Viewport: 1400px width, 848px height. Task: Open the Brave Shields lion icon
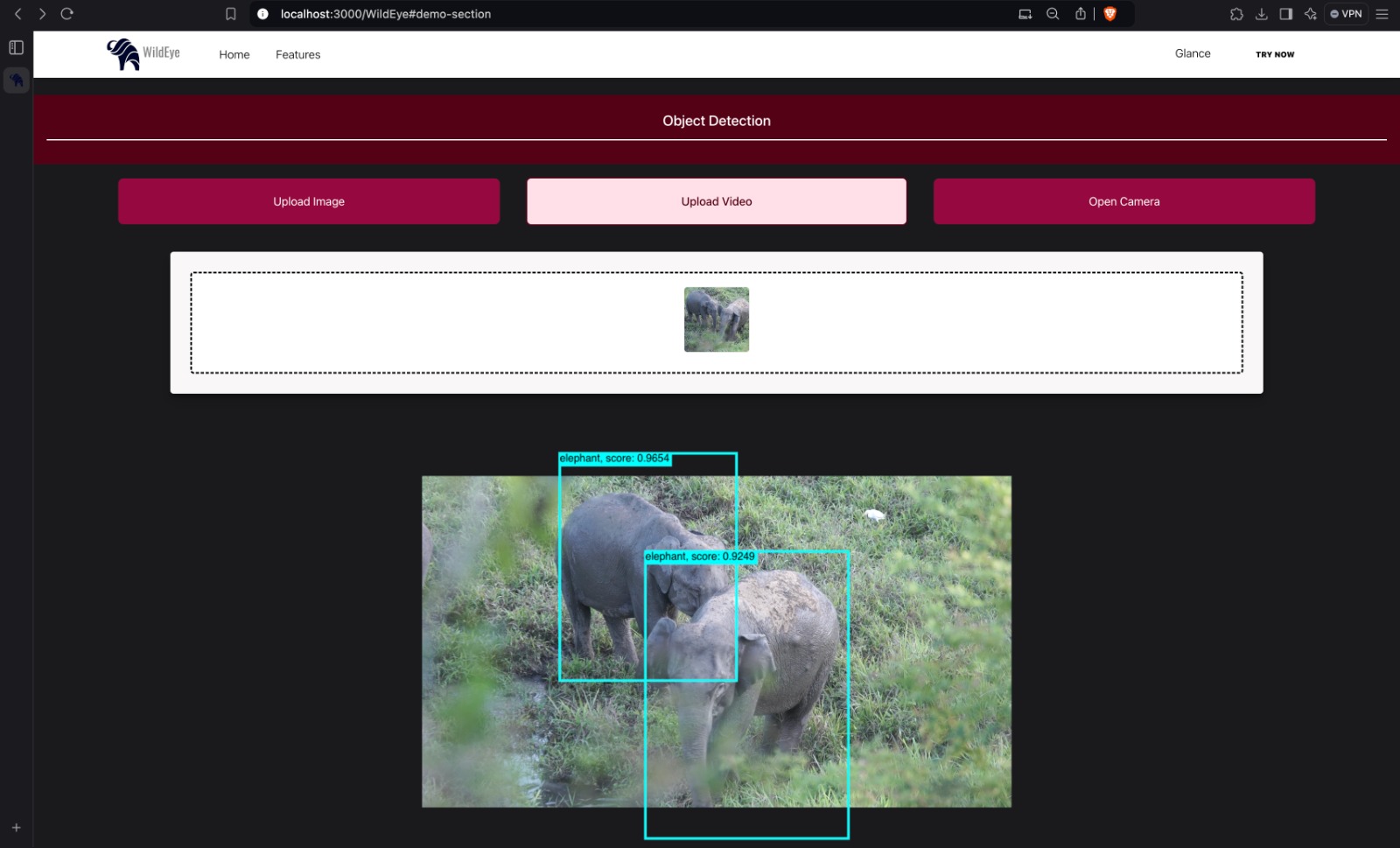click(x=1110, y=14)
